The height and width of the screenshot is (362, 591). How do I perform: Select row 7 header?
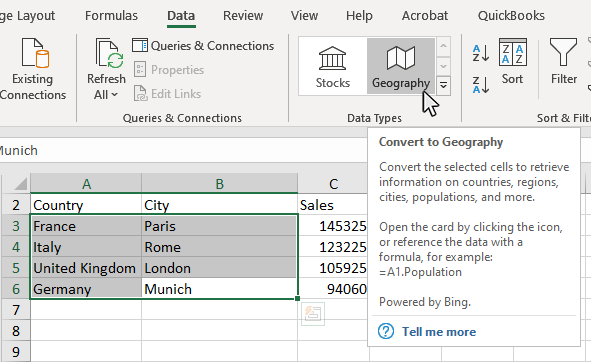pos(15,310)
